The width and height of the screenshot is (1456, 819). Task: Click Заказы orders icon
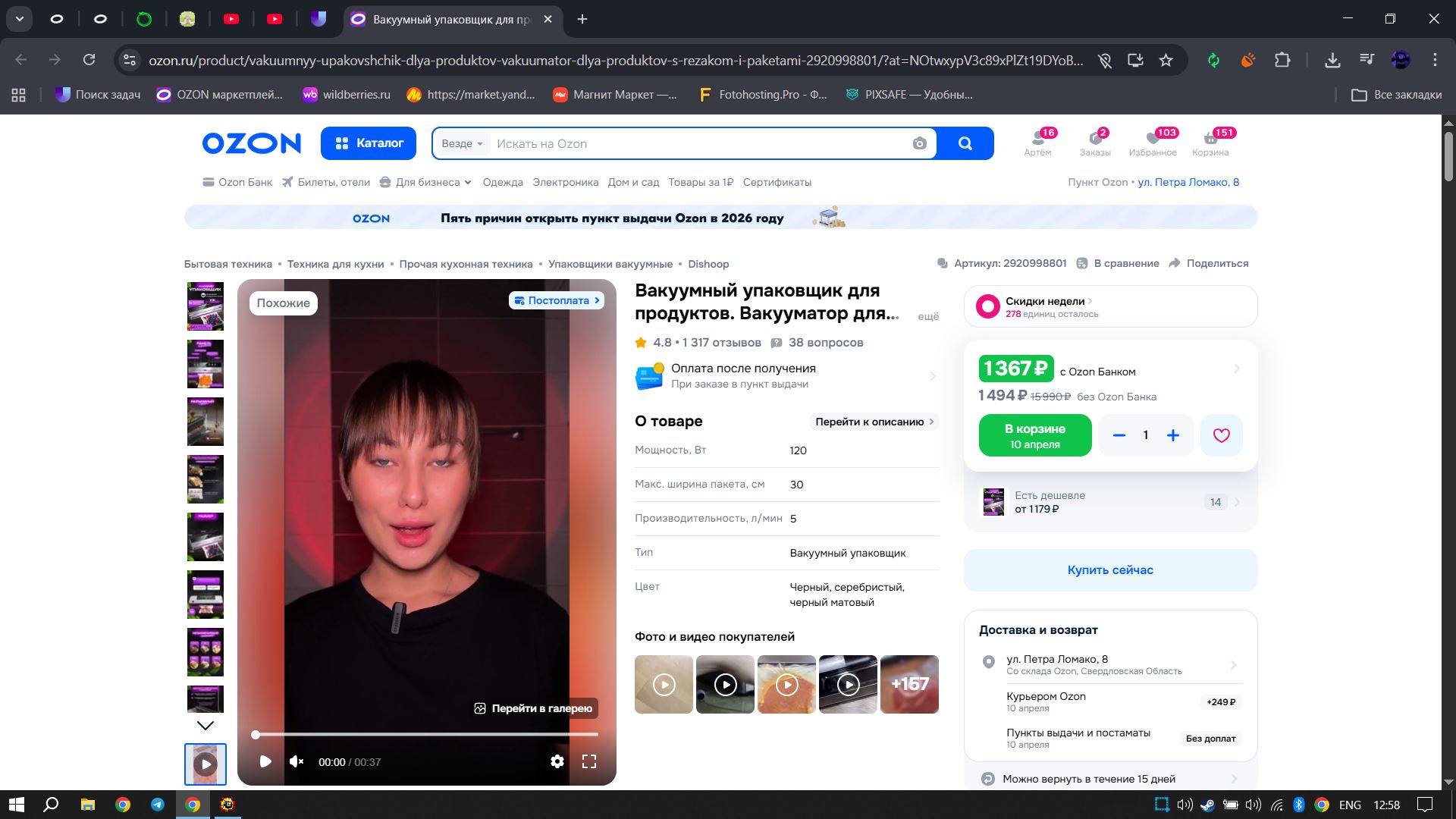(x=1094, y=140)
